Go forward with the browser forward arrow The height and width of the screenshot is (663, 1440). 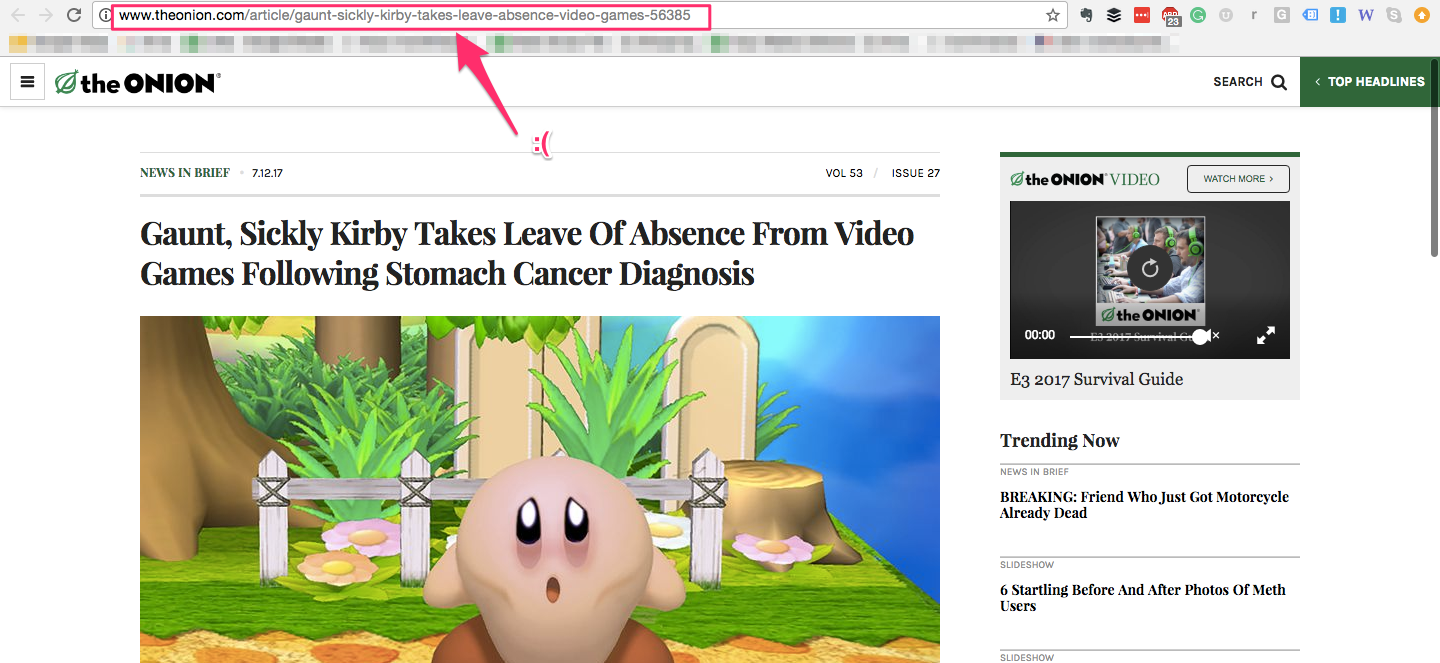45,15
